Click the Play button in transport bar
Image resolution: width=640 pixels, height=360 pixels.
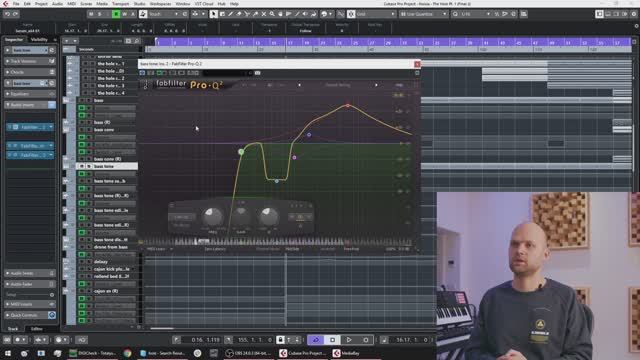click(349, 340)
